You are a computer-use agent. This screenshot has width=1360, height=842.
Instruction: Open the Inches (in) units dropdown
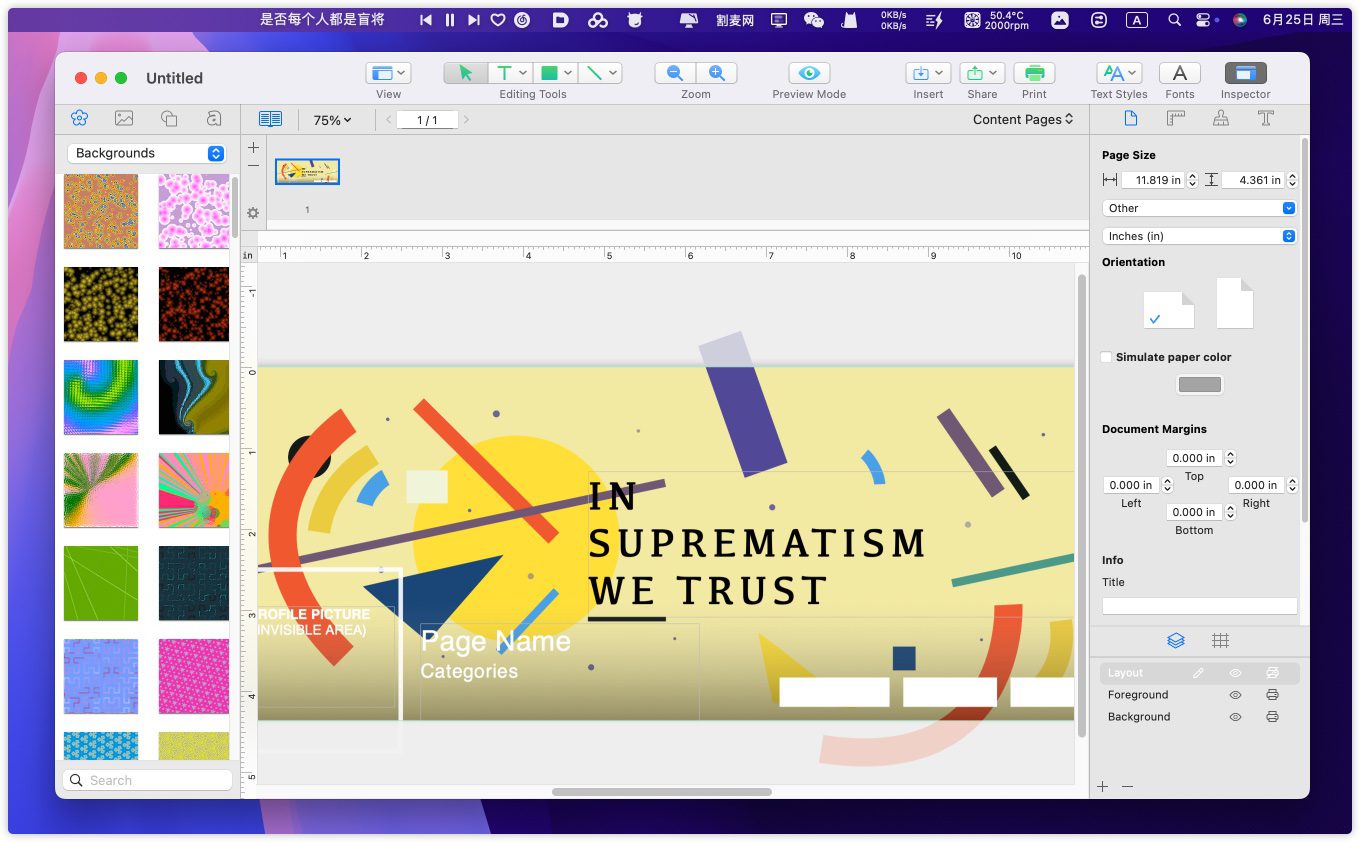1199,236
